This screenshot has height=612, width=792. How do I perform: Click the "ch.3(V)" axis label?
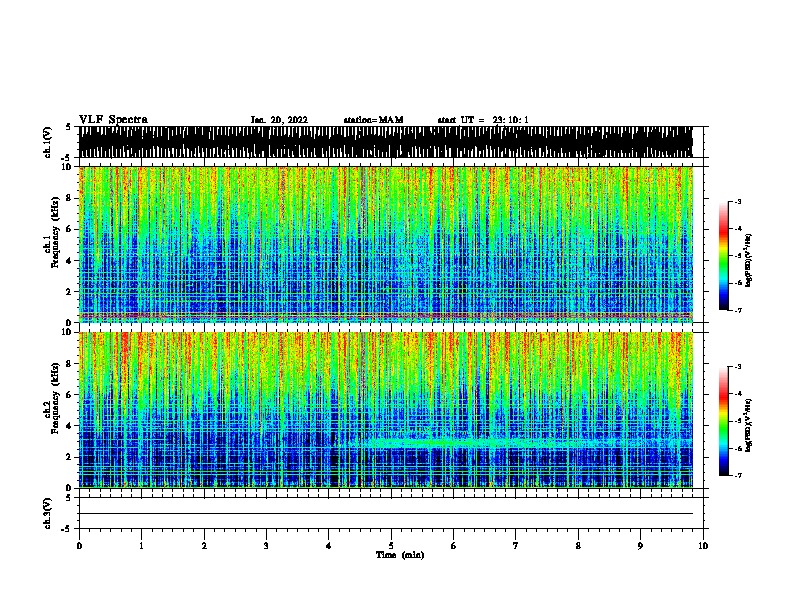pos(48,513)
